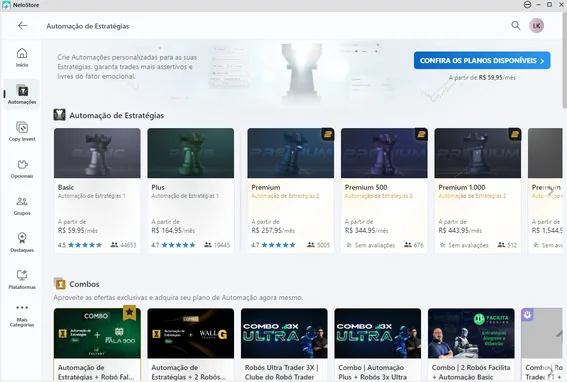
Task: Click the badge on the Premium card image
Action: (x=328, y=135)
